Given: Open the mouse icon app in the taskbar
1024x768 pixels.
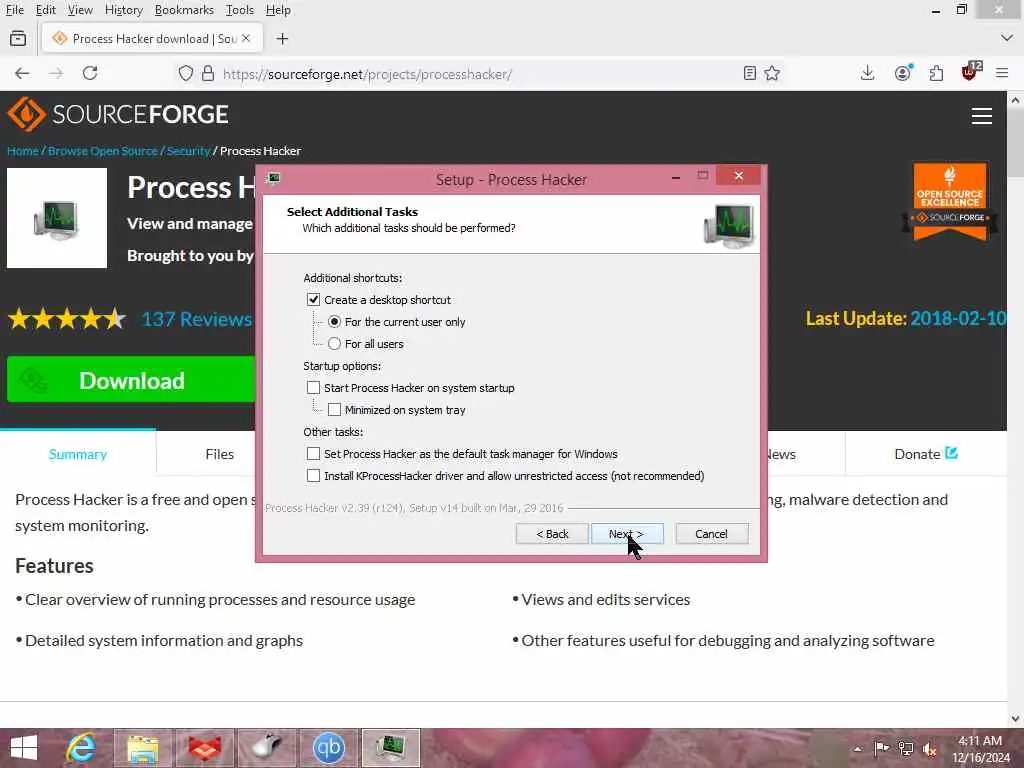Looking at the screenshot, I should click(266, 748).
